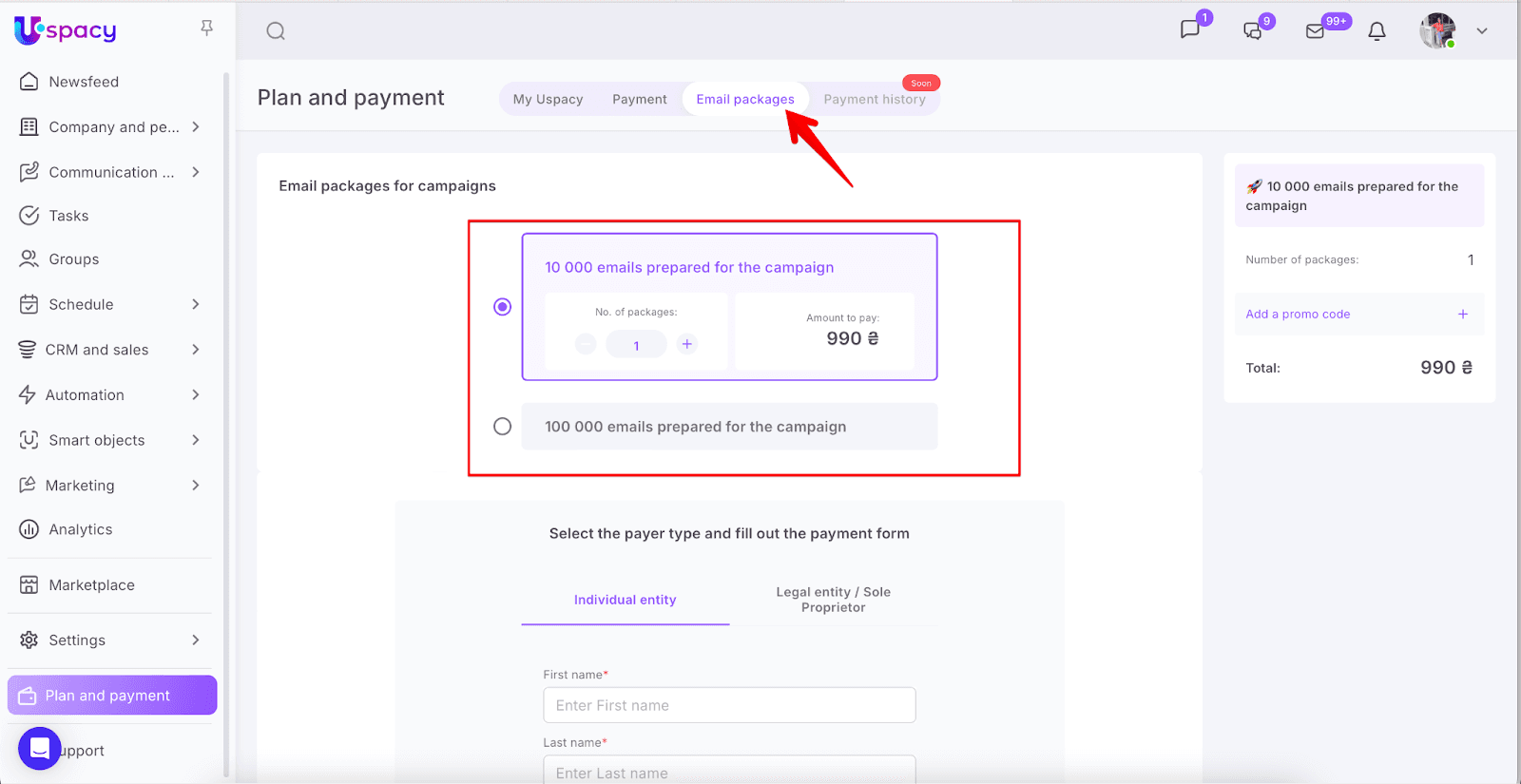Switch to Legal entity / Sole Proprietor tab

click(x=833, y=600)
